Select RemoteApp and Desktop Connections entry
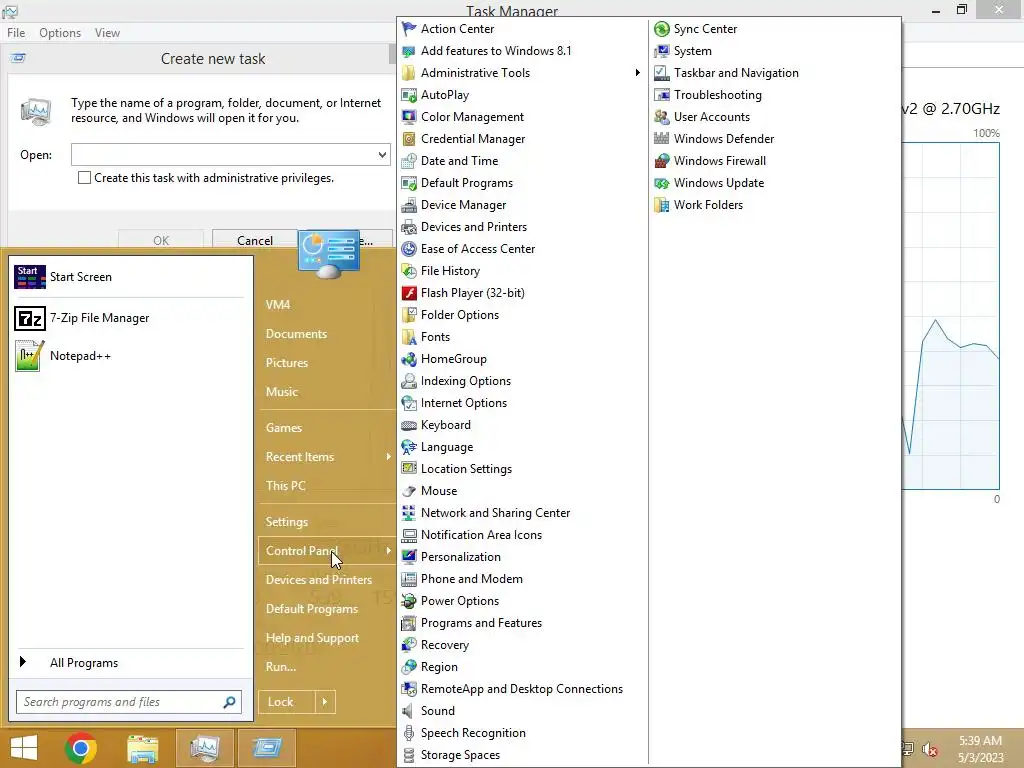 click(x=522, y=689)
